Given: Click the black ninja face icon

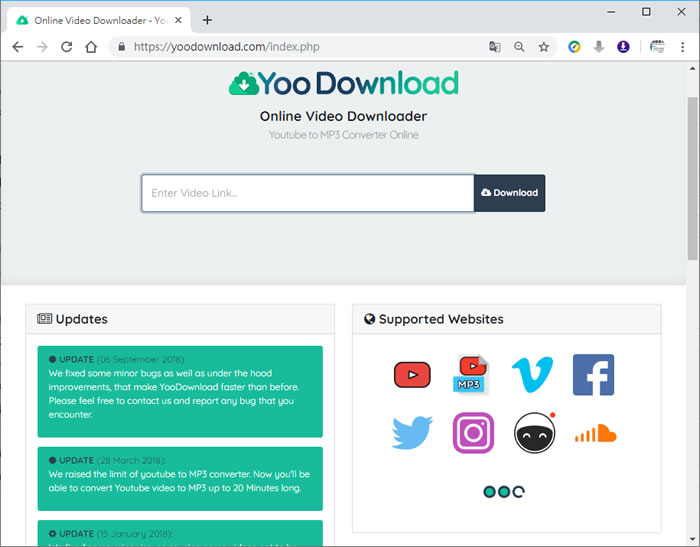Looking at the screenshot, I should [x=534, y=432].
